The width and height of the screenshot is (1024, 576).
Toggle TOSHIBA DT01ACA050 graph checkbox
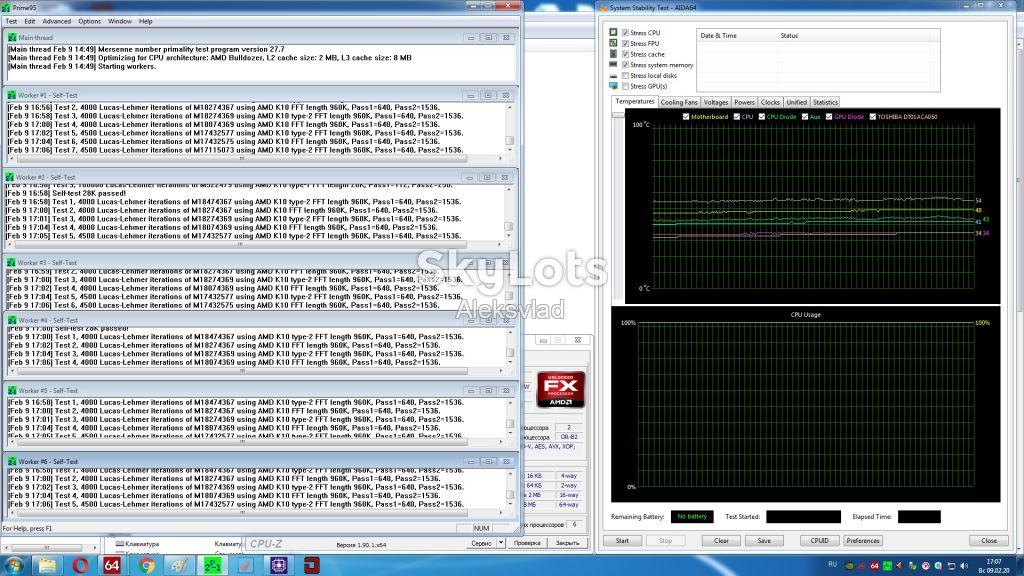872,117
